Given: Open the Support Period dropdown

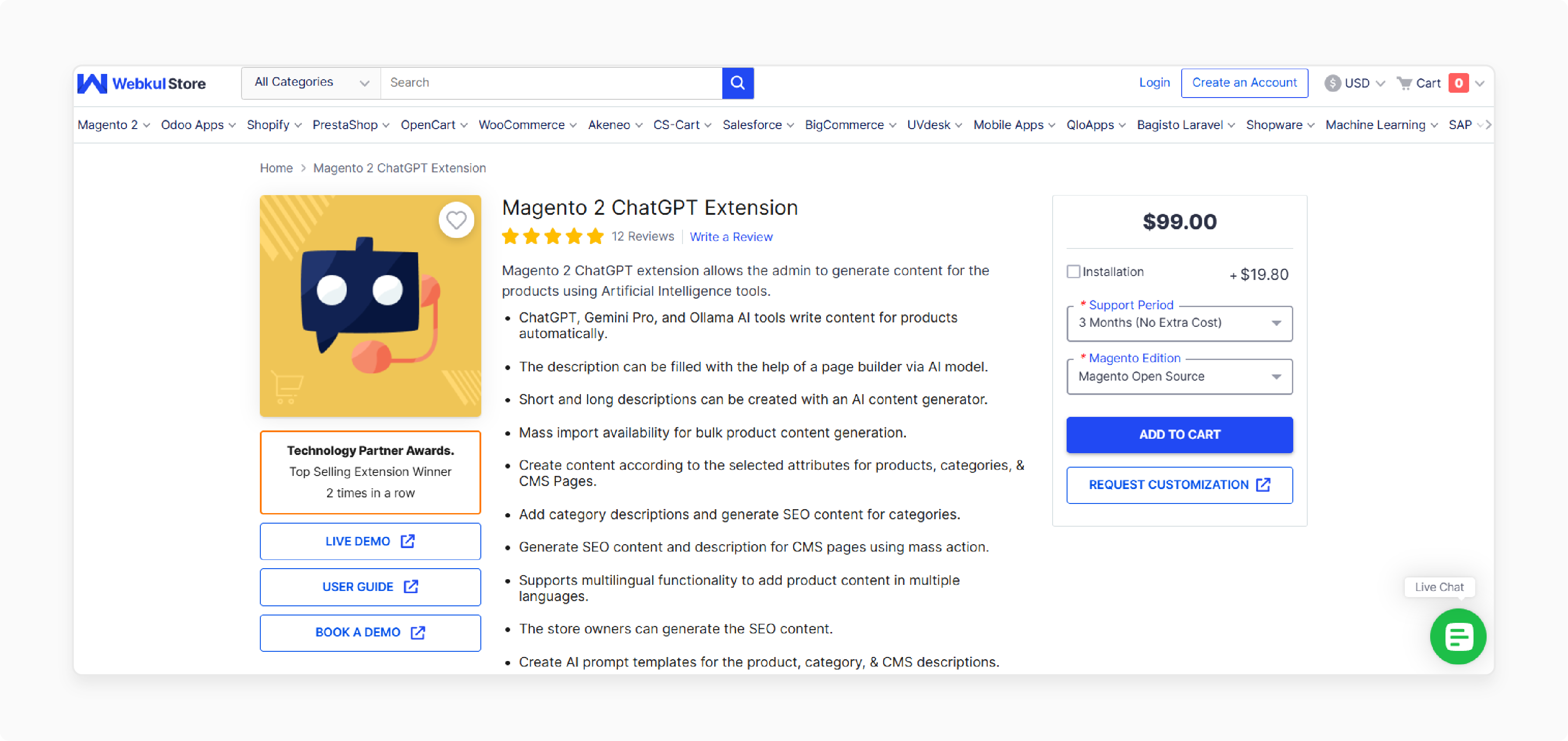Looking at the screenshot, I should coord(1179,323).
